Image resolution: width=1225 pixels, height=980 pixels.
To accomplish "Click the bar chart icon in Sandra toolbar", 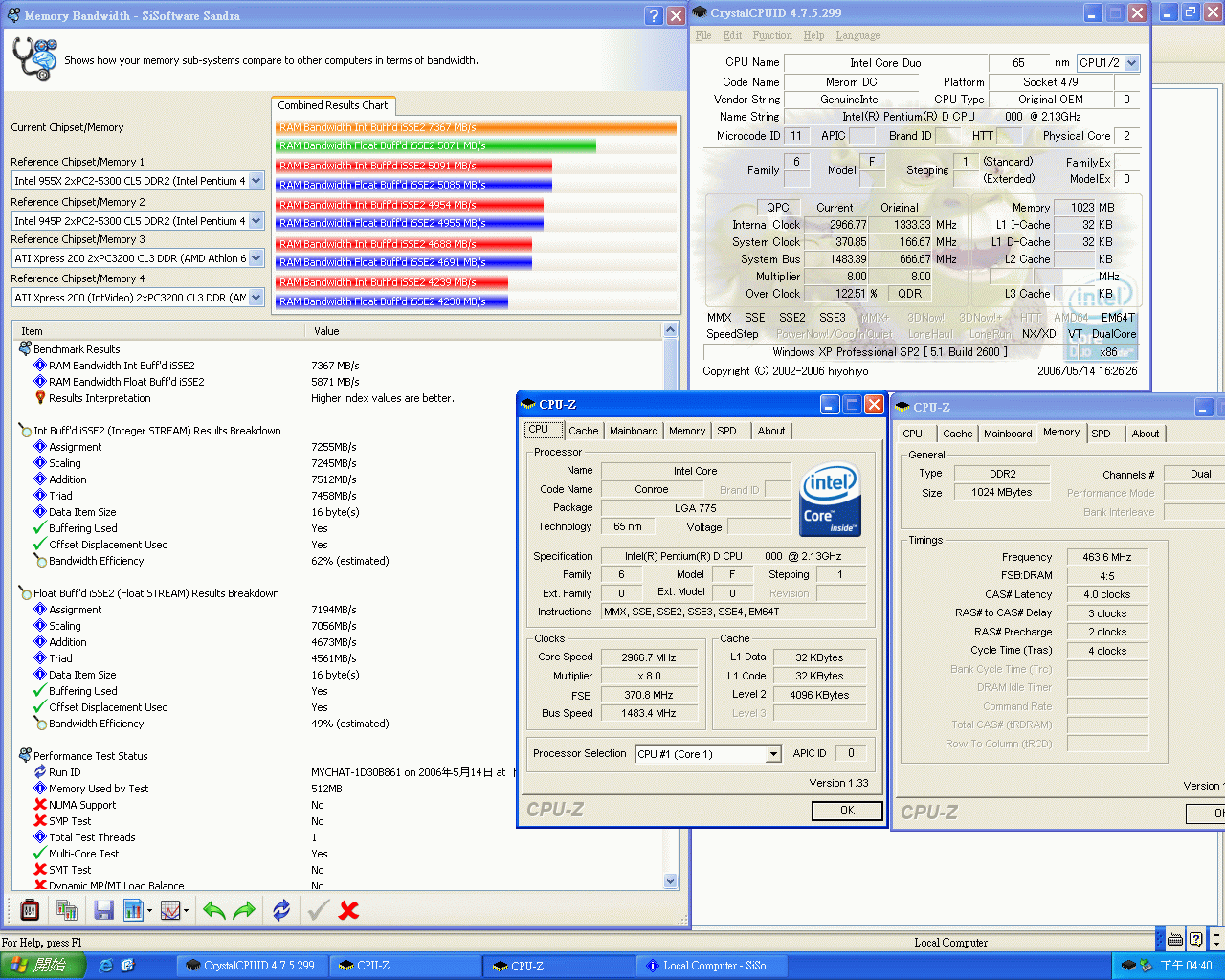I will pyautogui.click(x=133, y=910).
